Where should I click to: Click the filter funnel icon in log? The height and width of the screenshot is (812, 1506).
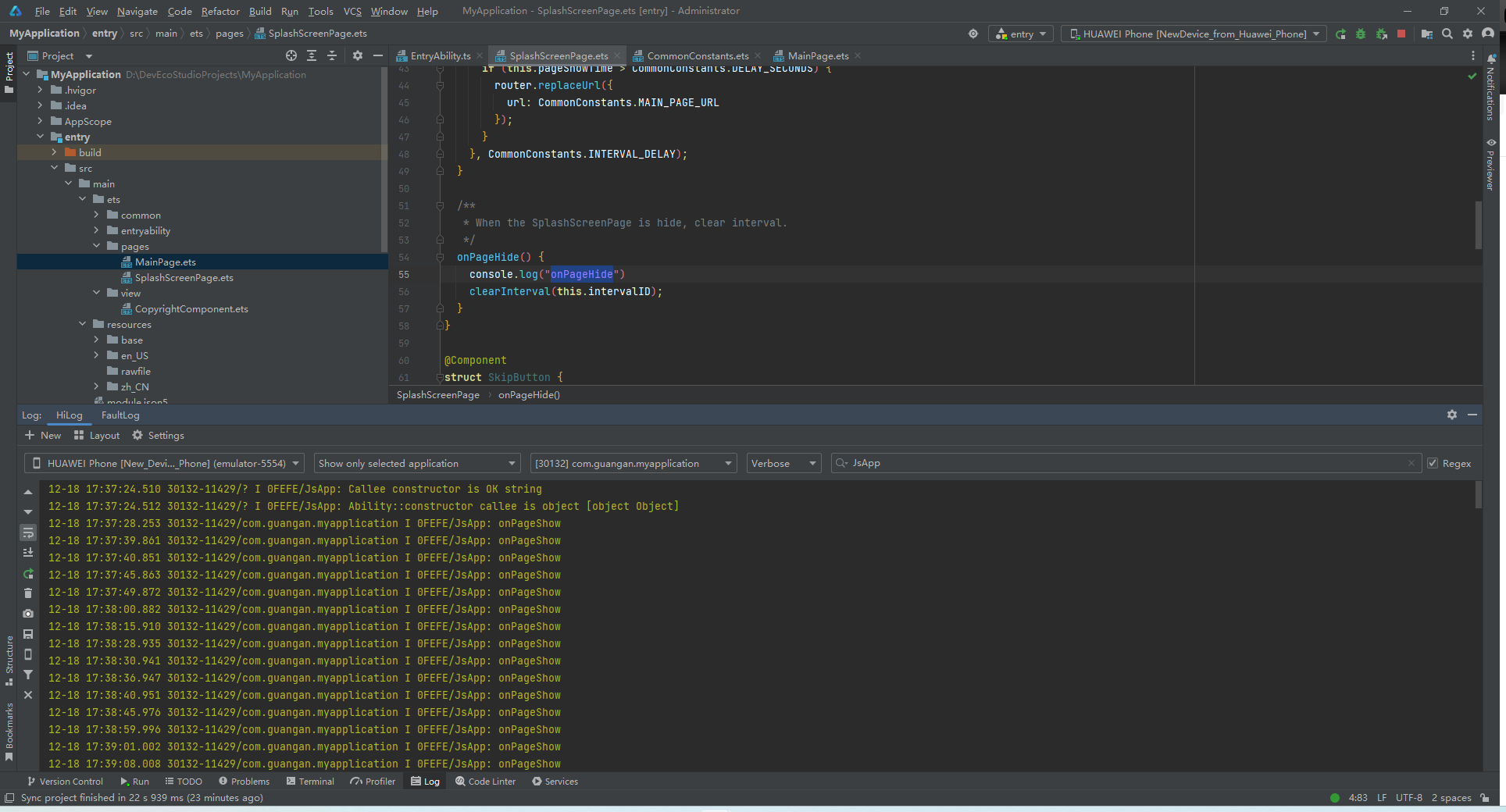[x=28, y=675]
